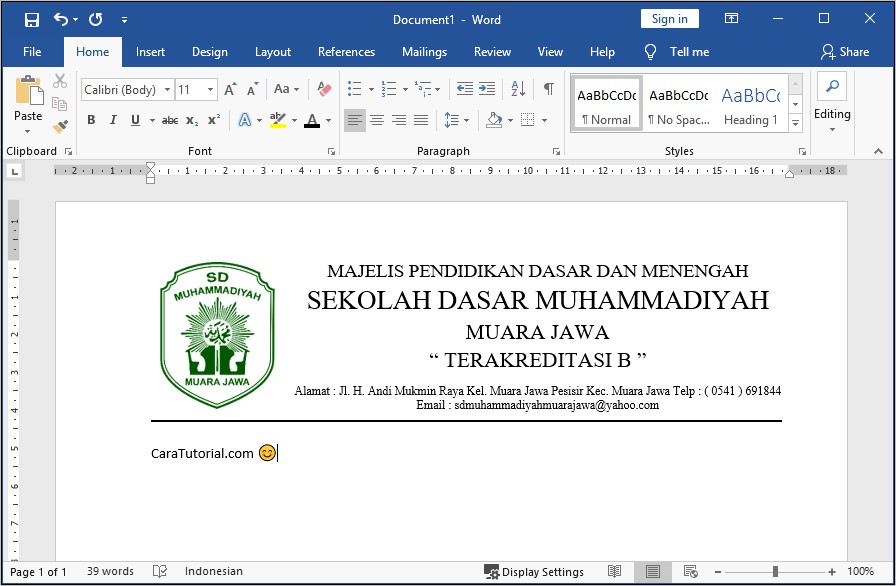The image size is (896, 586).
Task: Switch to the Mailings tab
Action: 424,52
